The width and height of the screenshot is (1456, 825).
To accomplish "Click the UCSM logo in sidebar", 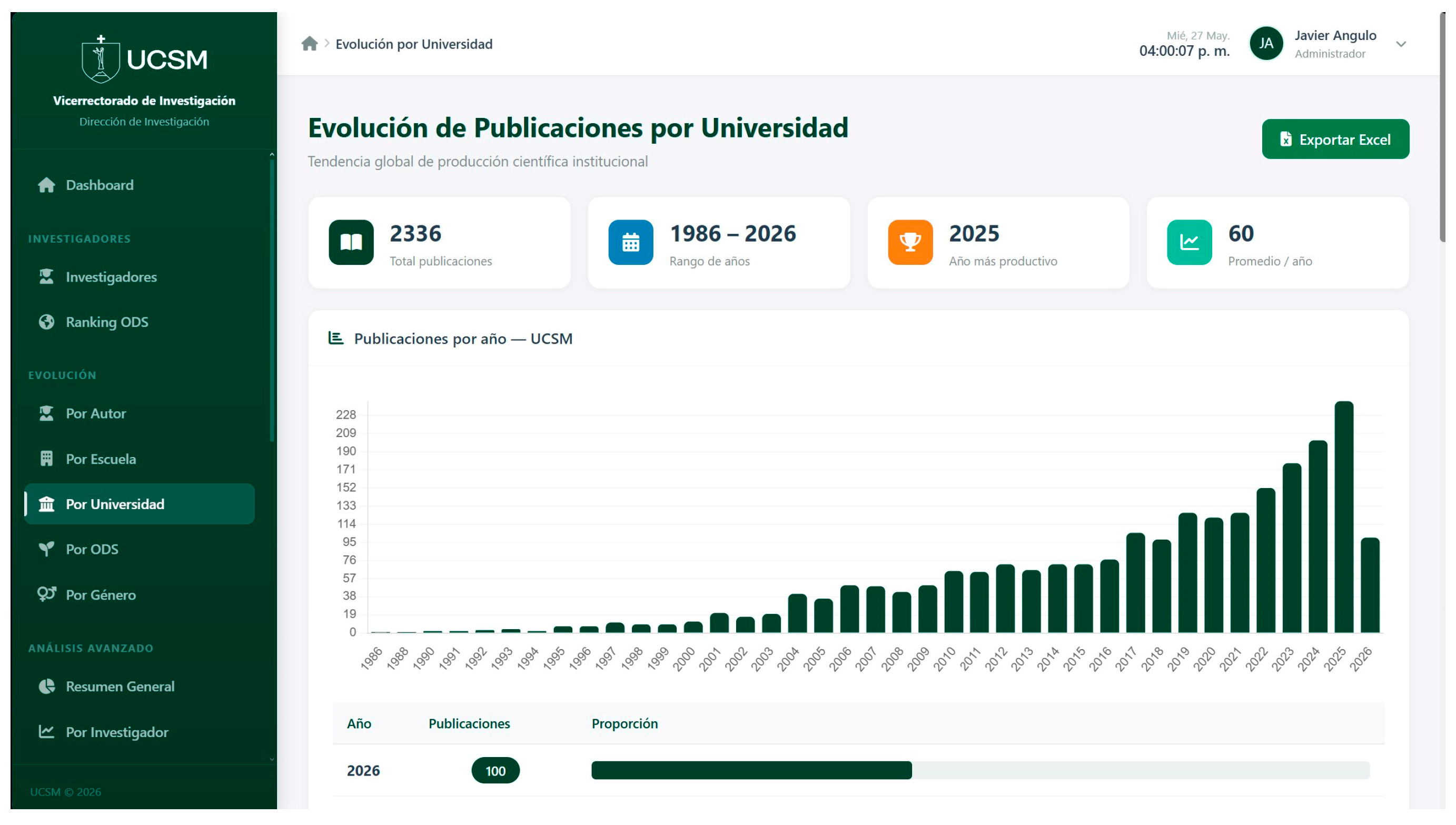I will [x=144, y=58].
